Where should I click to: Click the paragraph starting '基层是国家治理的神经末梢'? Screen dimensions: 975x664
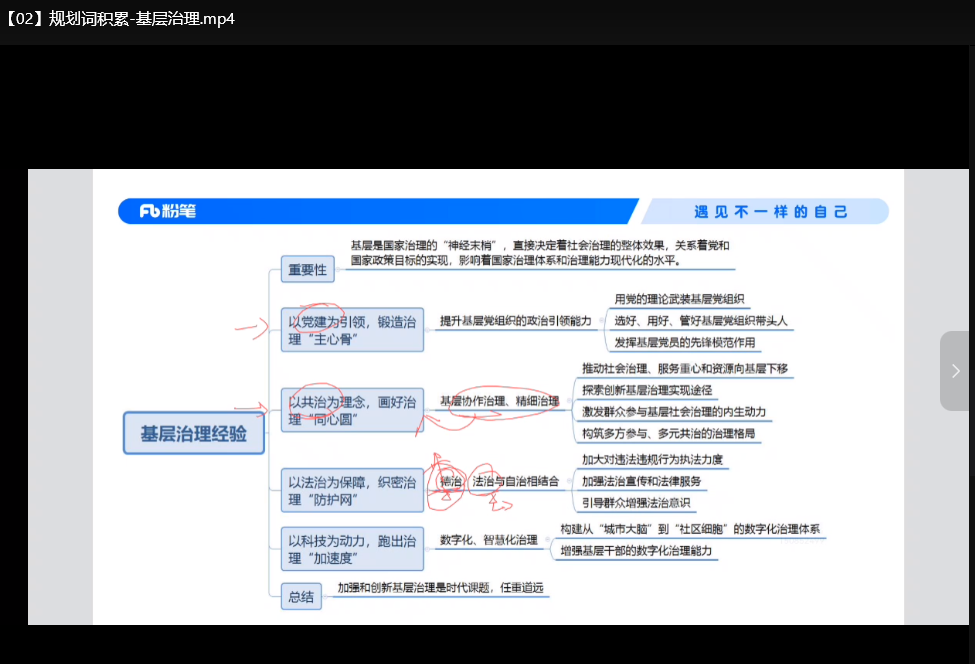tap(540, 253)
